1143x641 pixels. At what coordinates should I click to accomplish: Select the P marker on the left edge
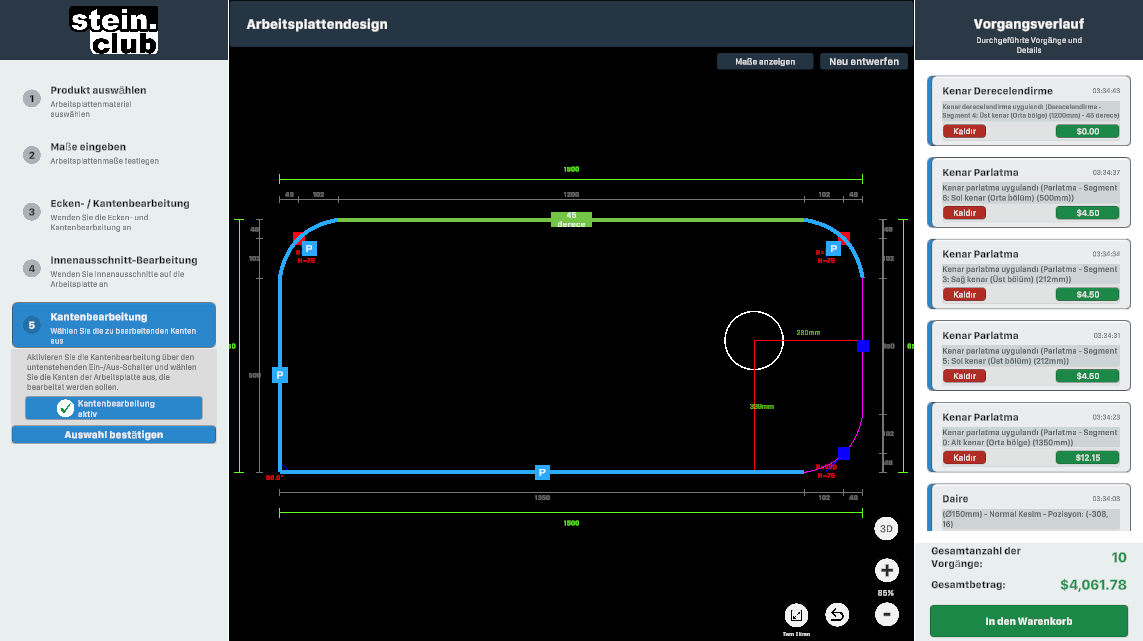(280, 375)
